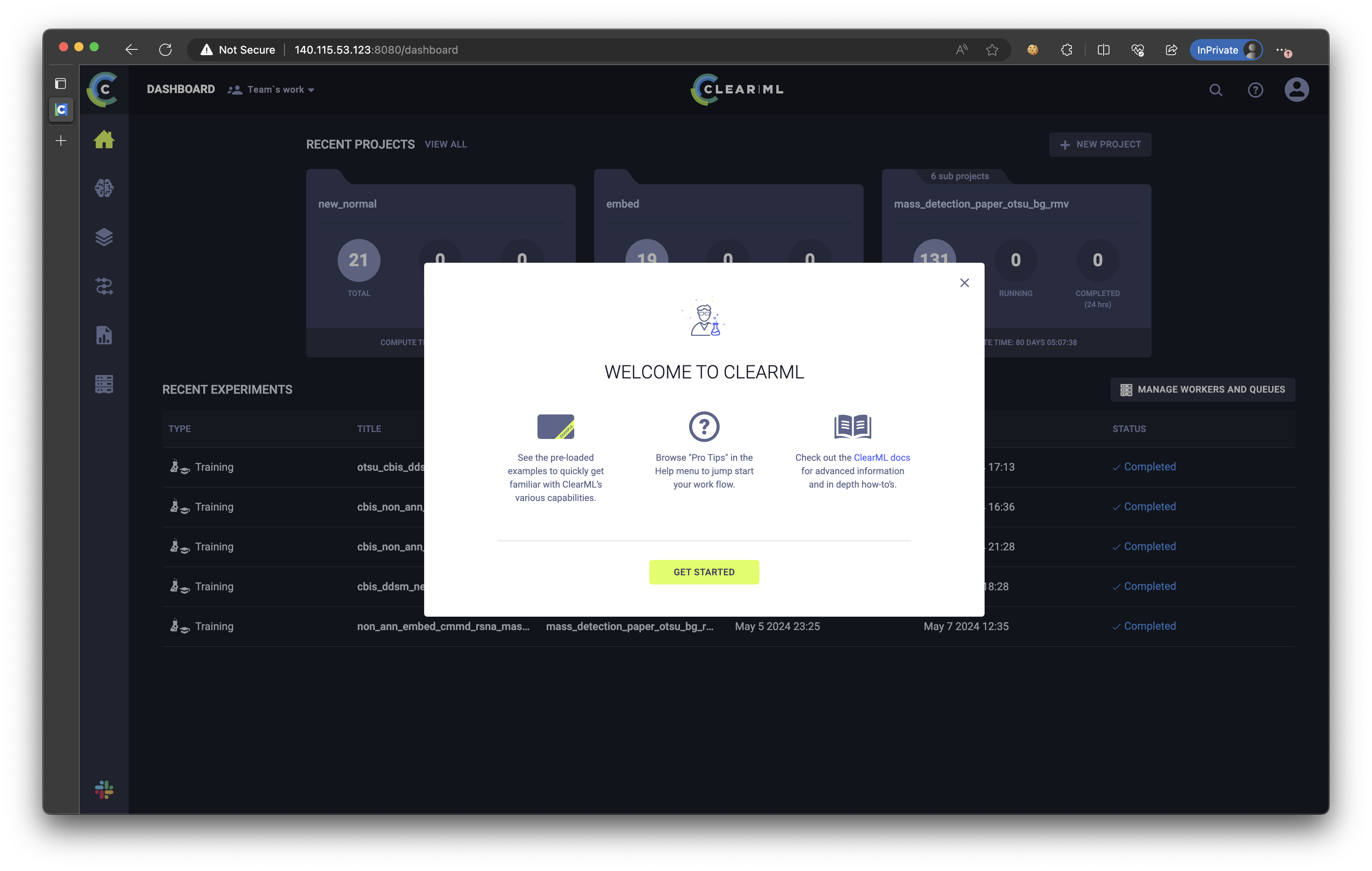Select the ClearML vertical tab
This screenshot has height=871, width=1372.
[61, 109]
